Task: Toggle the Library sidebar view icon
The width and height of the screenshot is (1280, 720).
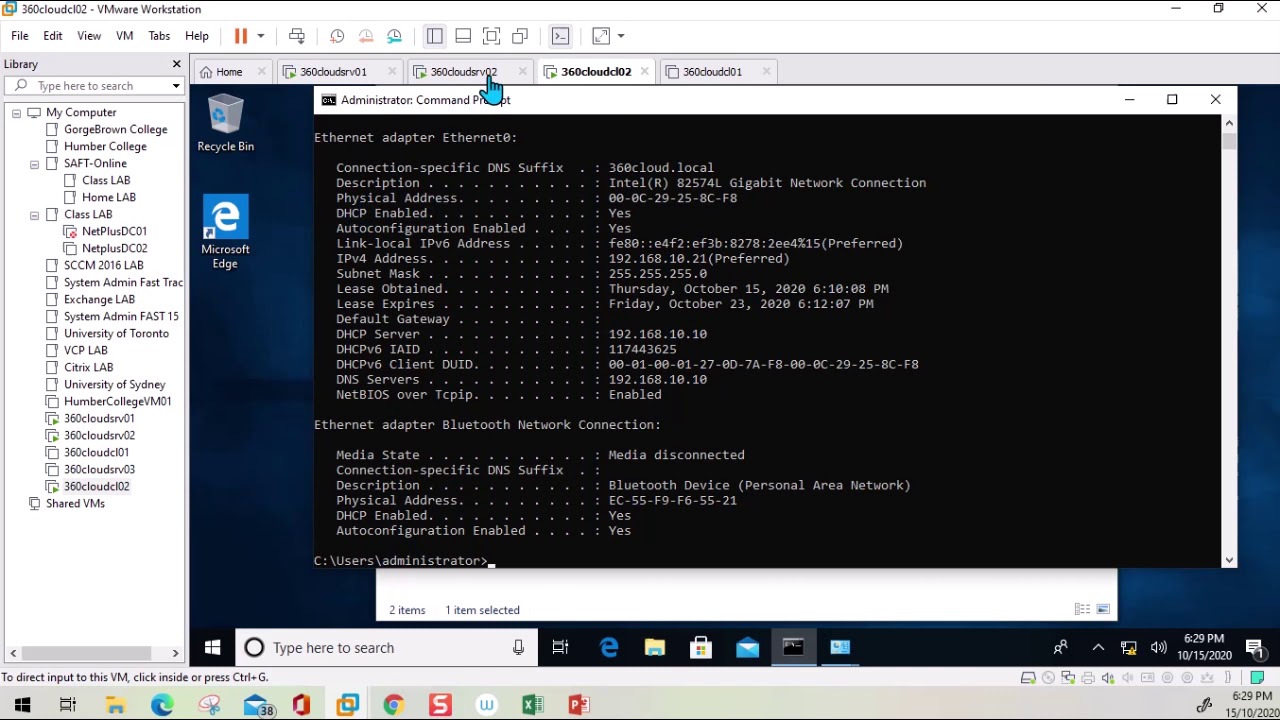Action: (434, 36)
